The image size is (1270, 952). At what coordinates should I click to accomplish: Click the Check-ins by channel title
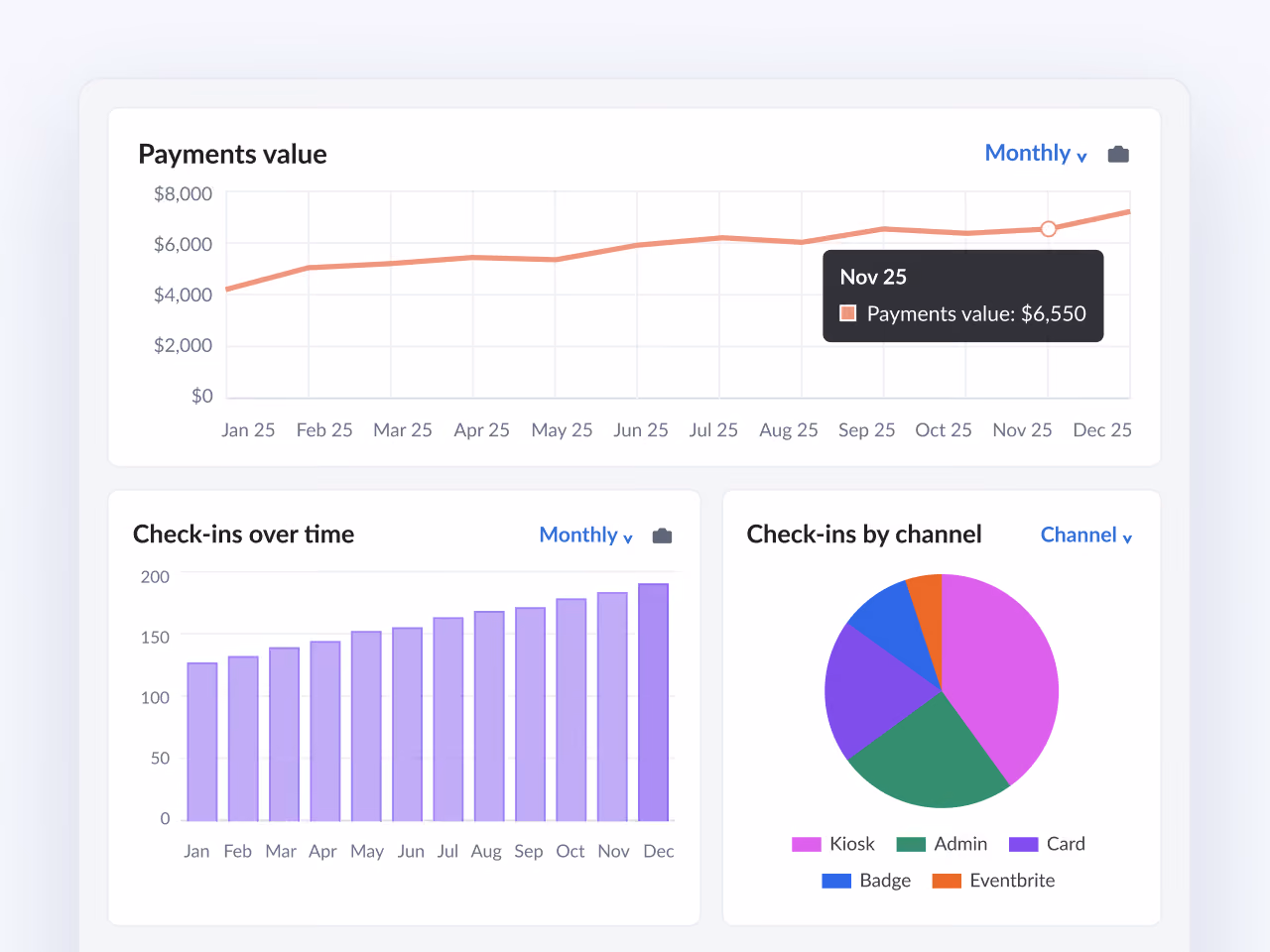(864, 535)
